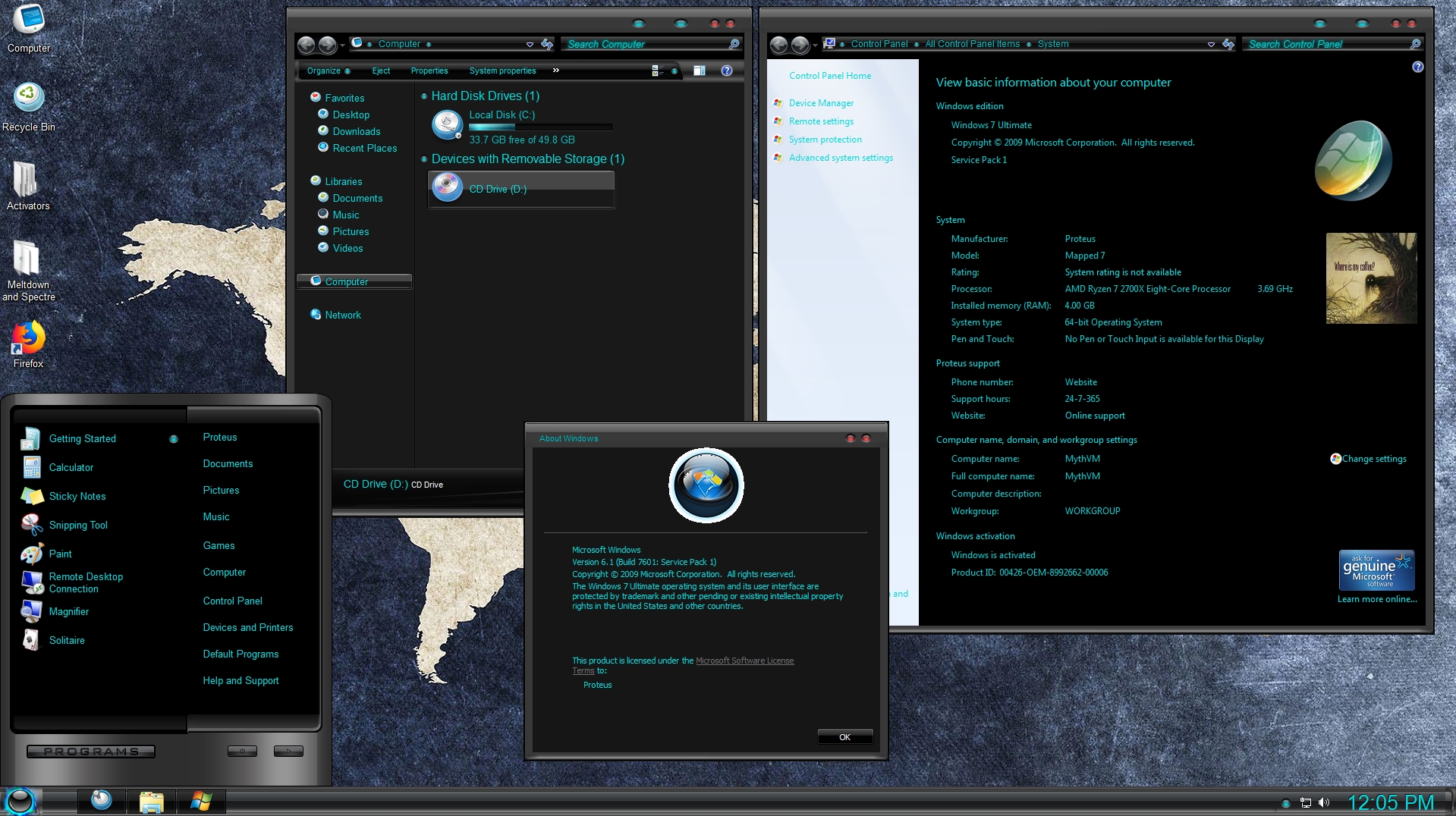Open Windows Explorer from the taskbar
The height and width of the screenshot is (816, 1456).
pos(151,802)
